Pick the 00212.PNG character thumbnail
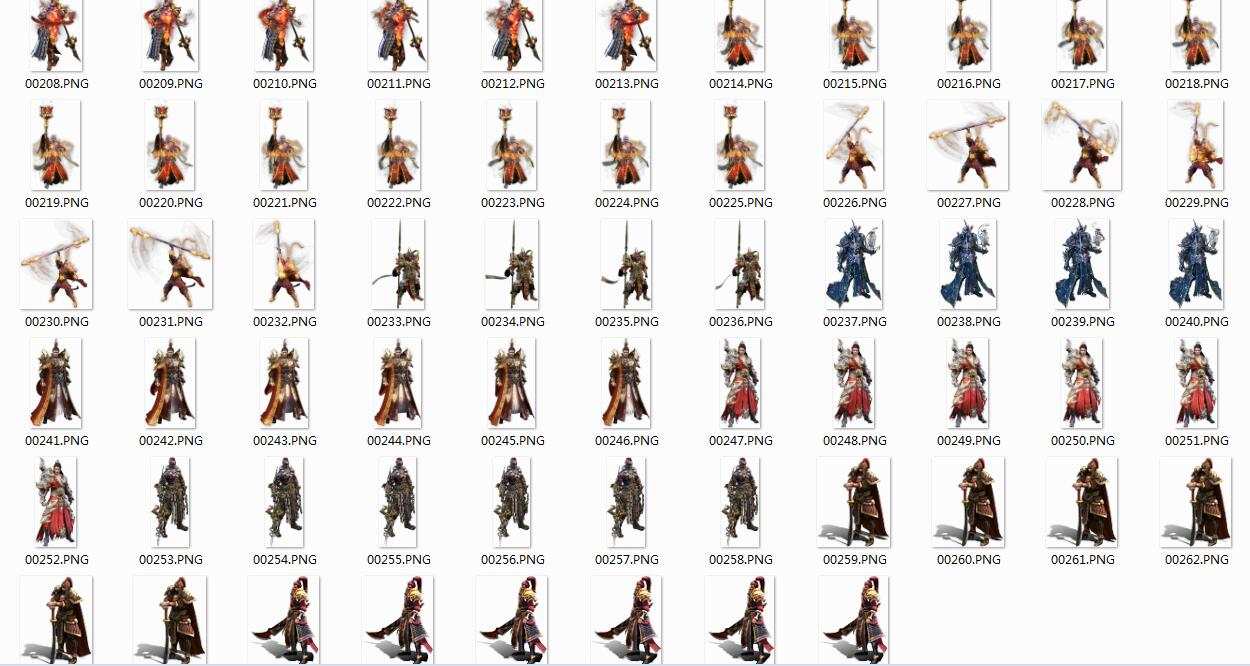The width and height of the screenshot is (1250, 666). [513, 35]
